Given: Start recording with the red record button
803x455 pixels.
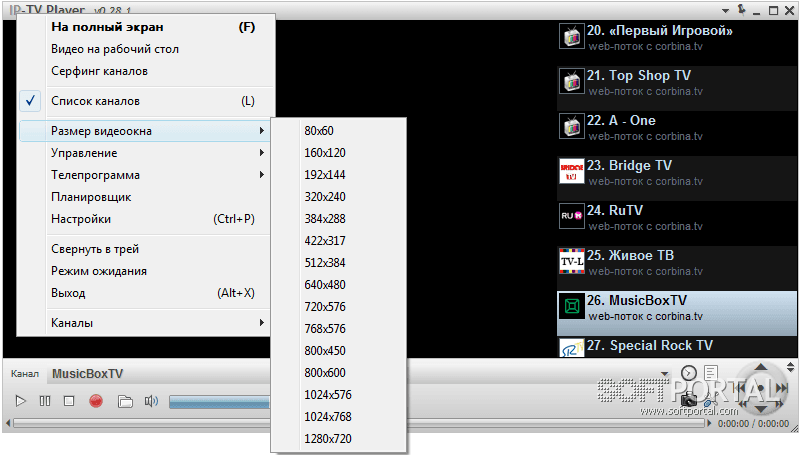Looking at the screenshot, I should (96, 401).
